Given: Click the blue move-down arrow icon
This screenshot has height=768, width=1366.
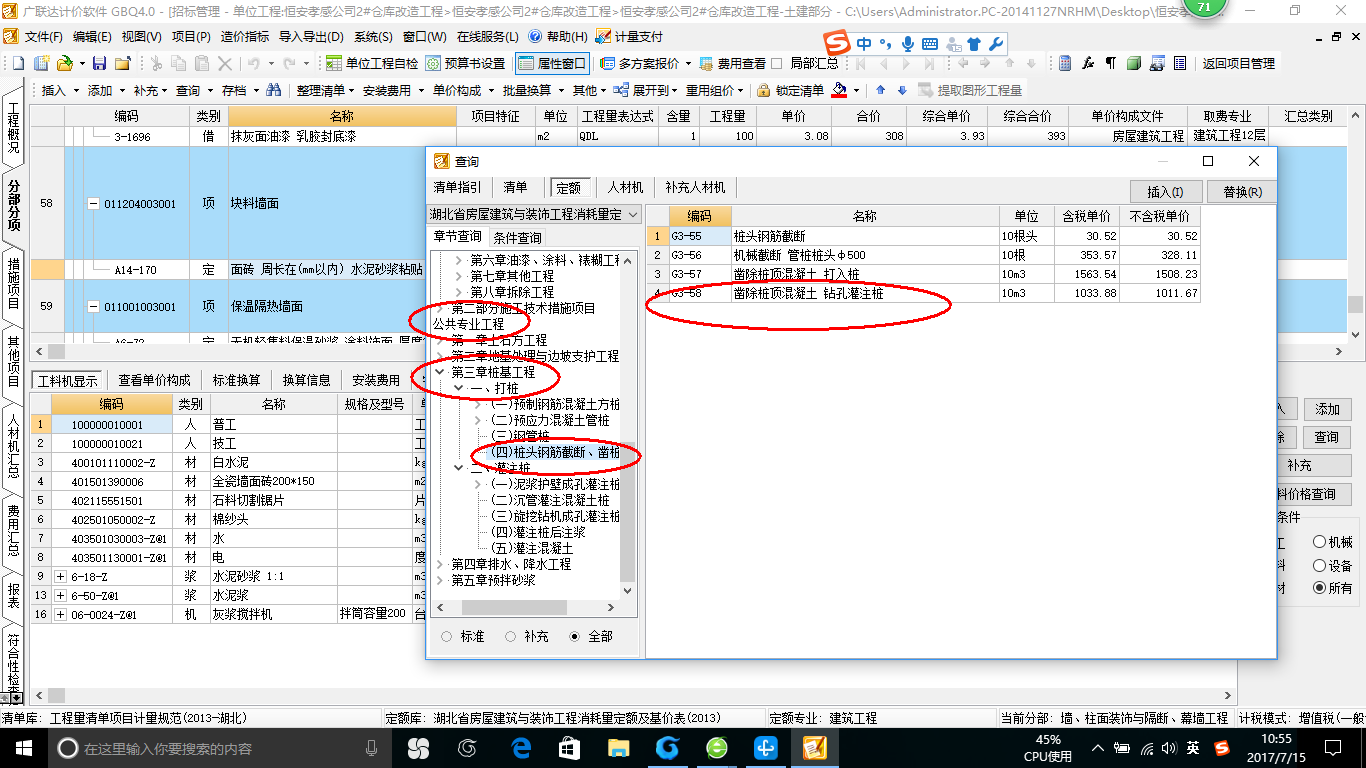Looking at the screenshot, I should (902, 90).
